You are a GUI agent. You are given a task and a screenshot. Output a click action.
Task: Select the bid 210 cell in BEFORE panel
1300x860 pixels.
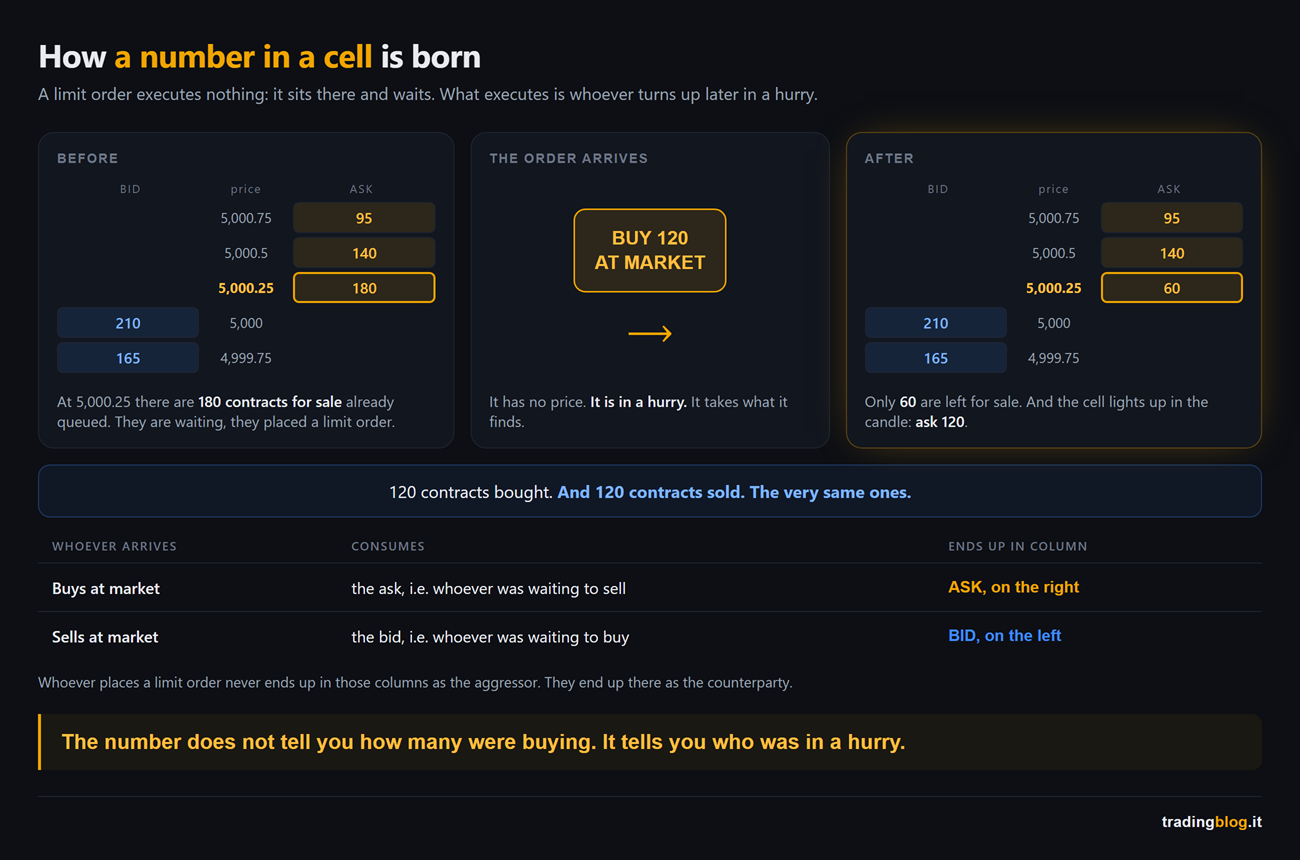click(128, 323)
